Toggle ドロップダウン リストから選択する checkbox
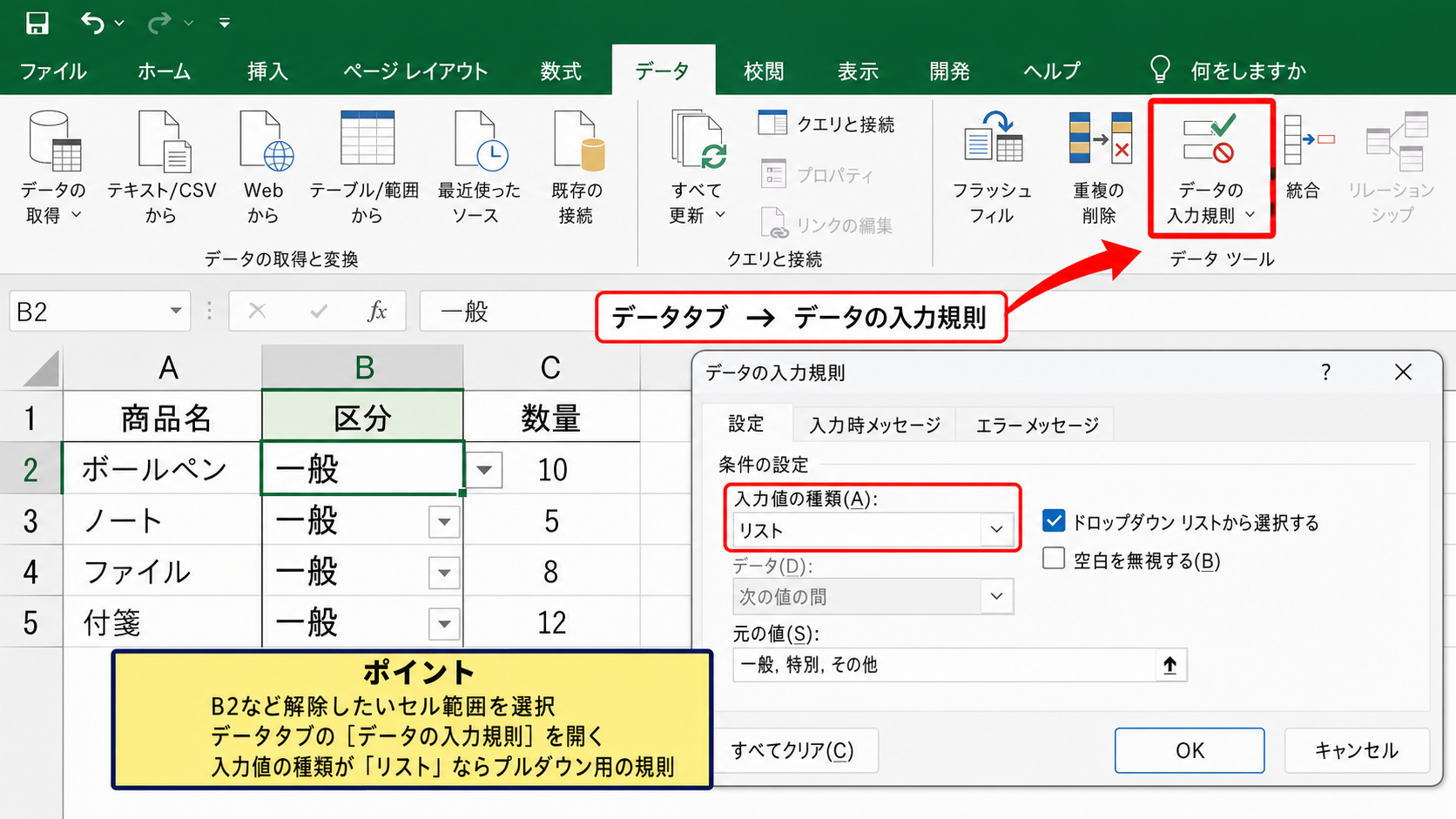 (1054, 521)
